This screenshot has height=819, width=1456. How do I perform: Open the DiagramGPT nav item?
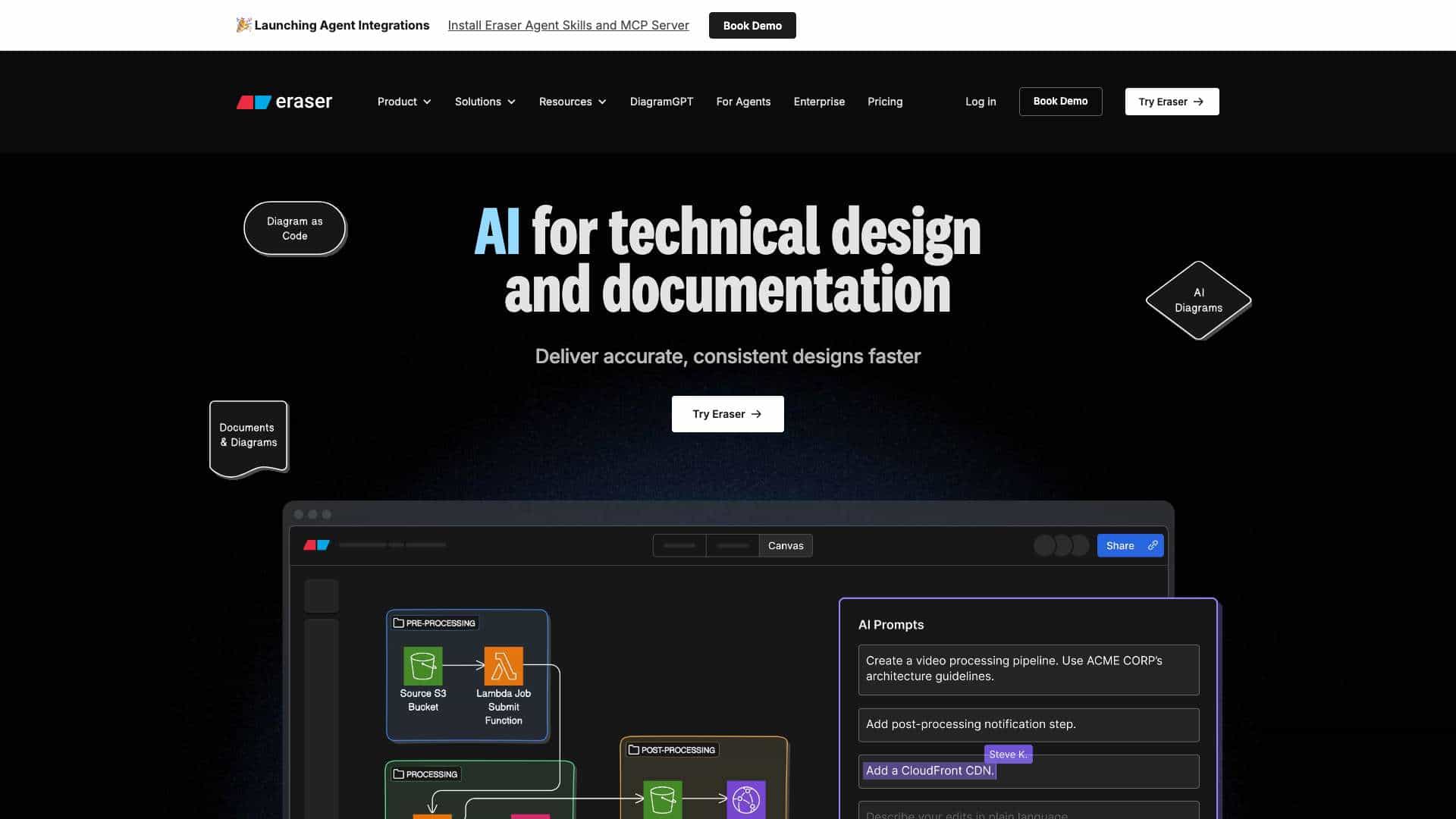pos(661,102)
